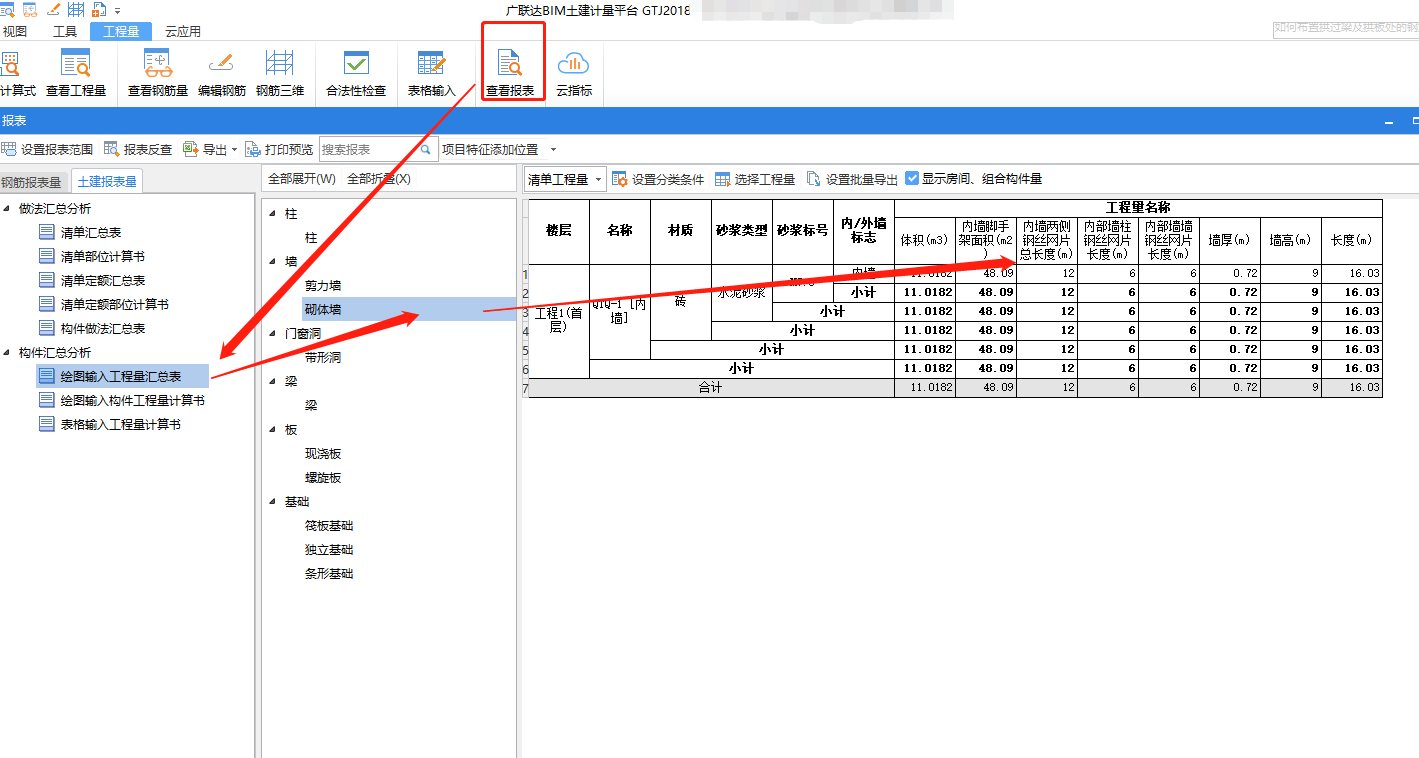Select 螺旋板 component
This screenshot has width=1419, height=758.
pos(323,477)
